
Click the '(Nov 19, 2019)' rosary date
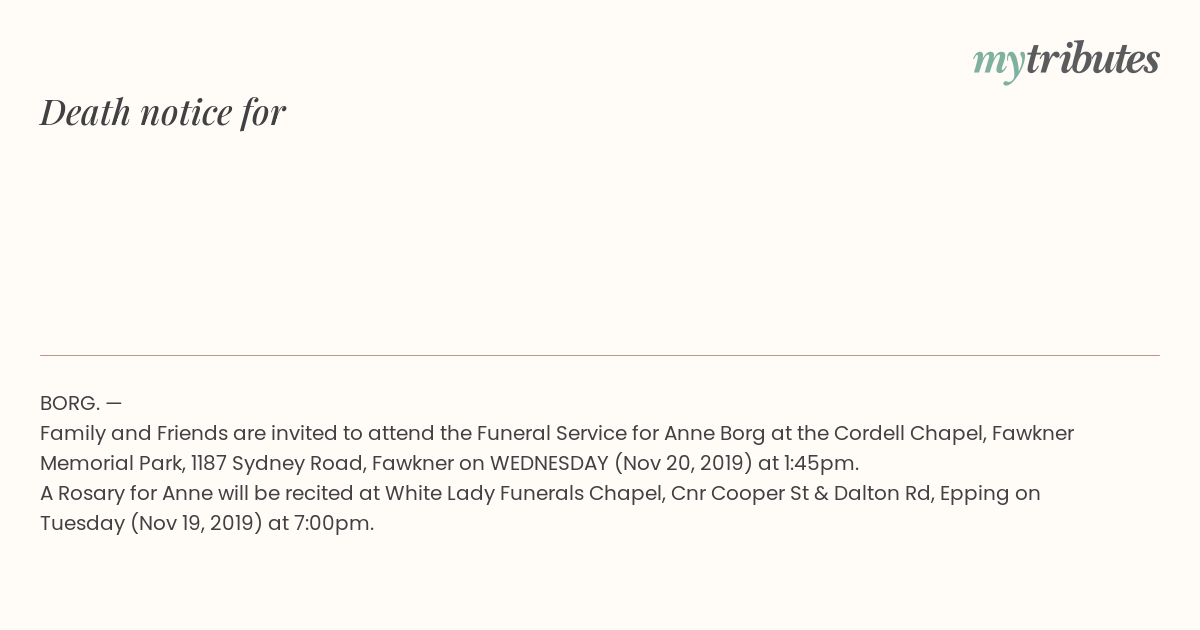pyautogui.click(x=196, y=523)
